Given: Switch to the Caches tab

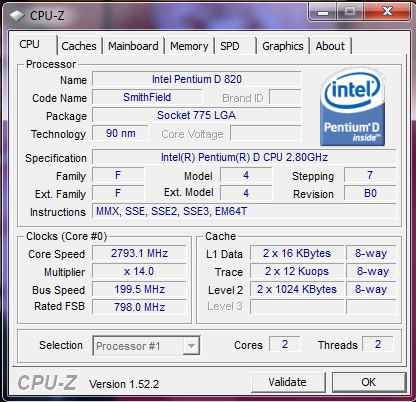Looking at the screenshot, I should 79,46.
